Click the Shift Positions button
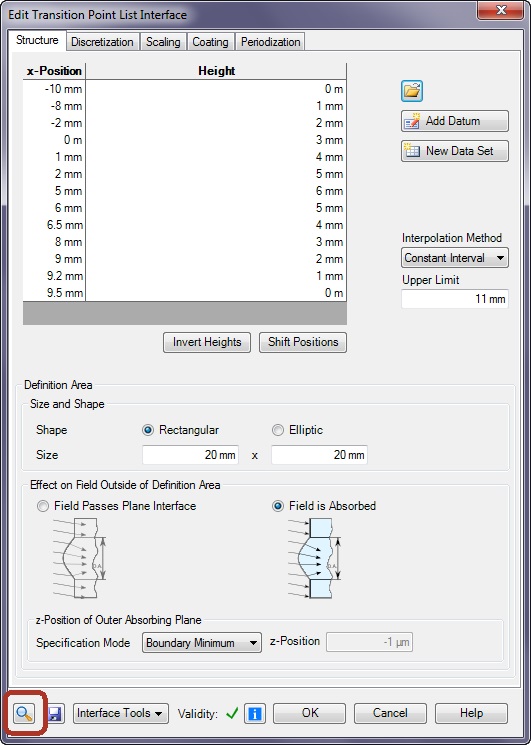 [303, 342]
